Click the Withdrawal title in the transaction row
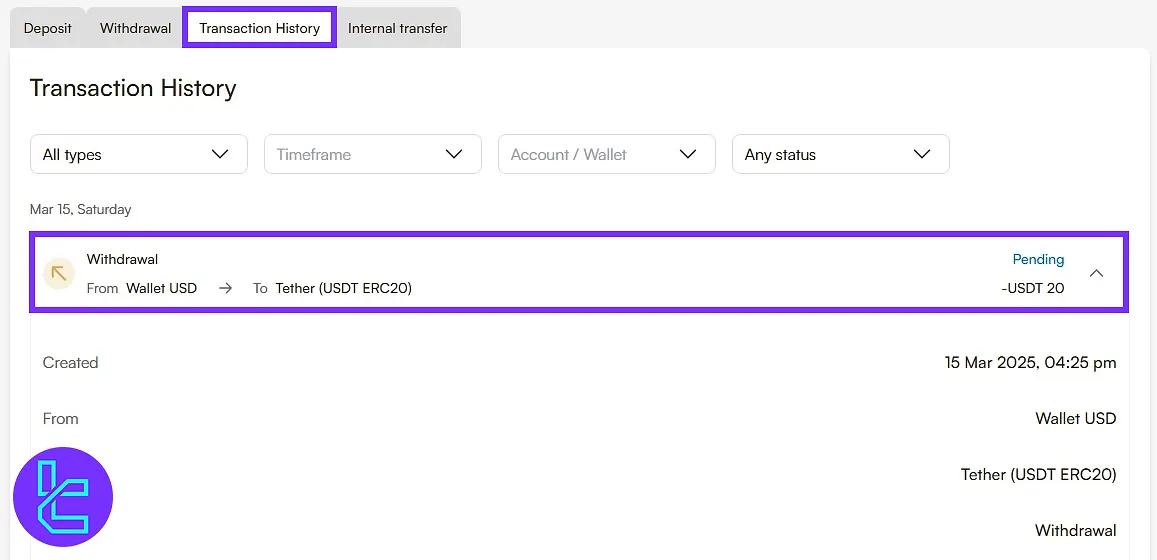The width and height of the screenshot is (1157, 560). click(x=122, y=260)
